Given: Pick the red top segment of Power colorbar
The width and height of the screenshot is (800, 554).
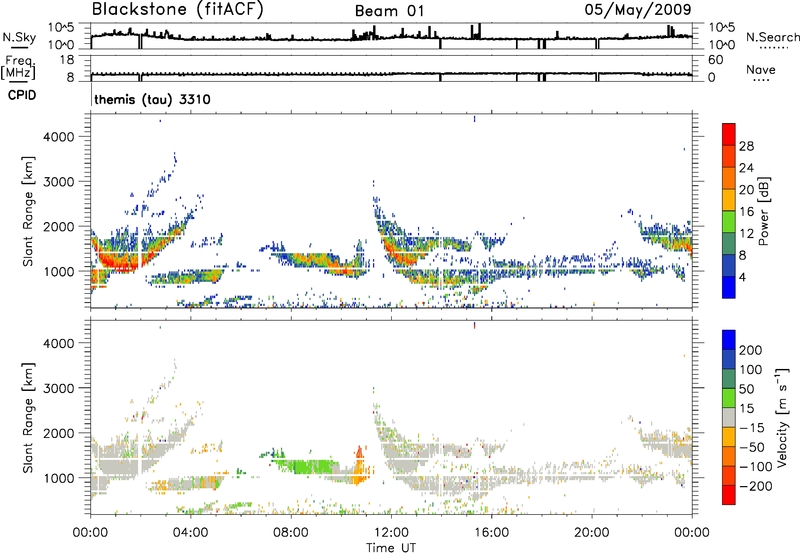Looking at the screenshot, I should (x=729, y=134).
